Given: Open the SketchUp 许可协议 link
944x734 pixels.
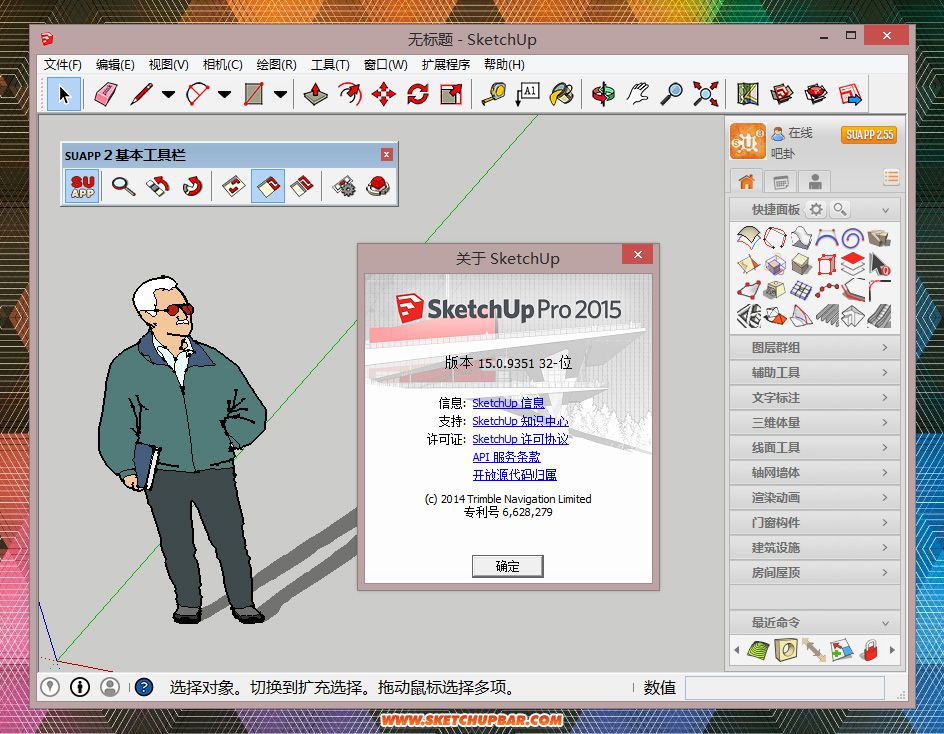Looking at the screenshot, I should pos(520,439).
